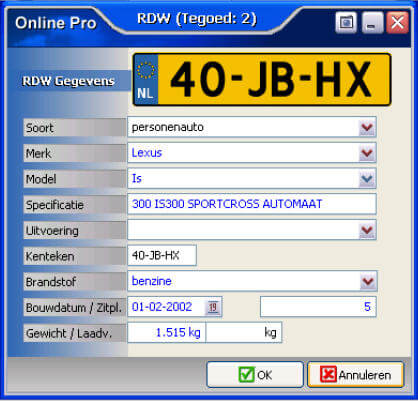Click the Specificatie text field
The height and width of the screenshot is (401, 418).
coord(252,204)
